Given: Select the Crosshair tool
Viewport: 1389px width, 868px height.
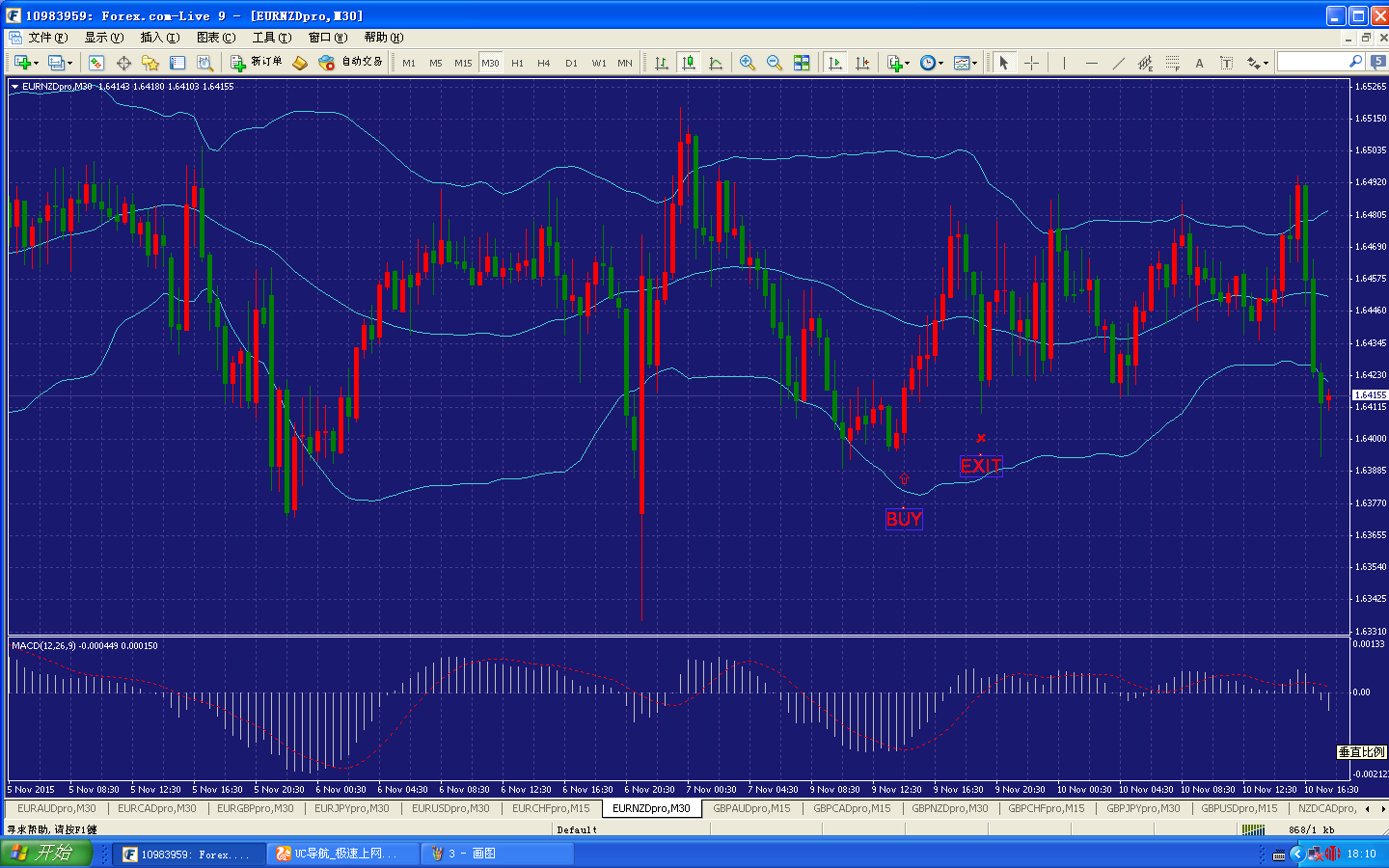Looking at the screenshot, I should tap(1031, 63).
